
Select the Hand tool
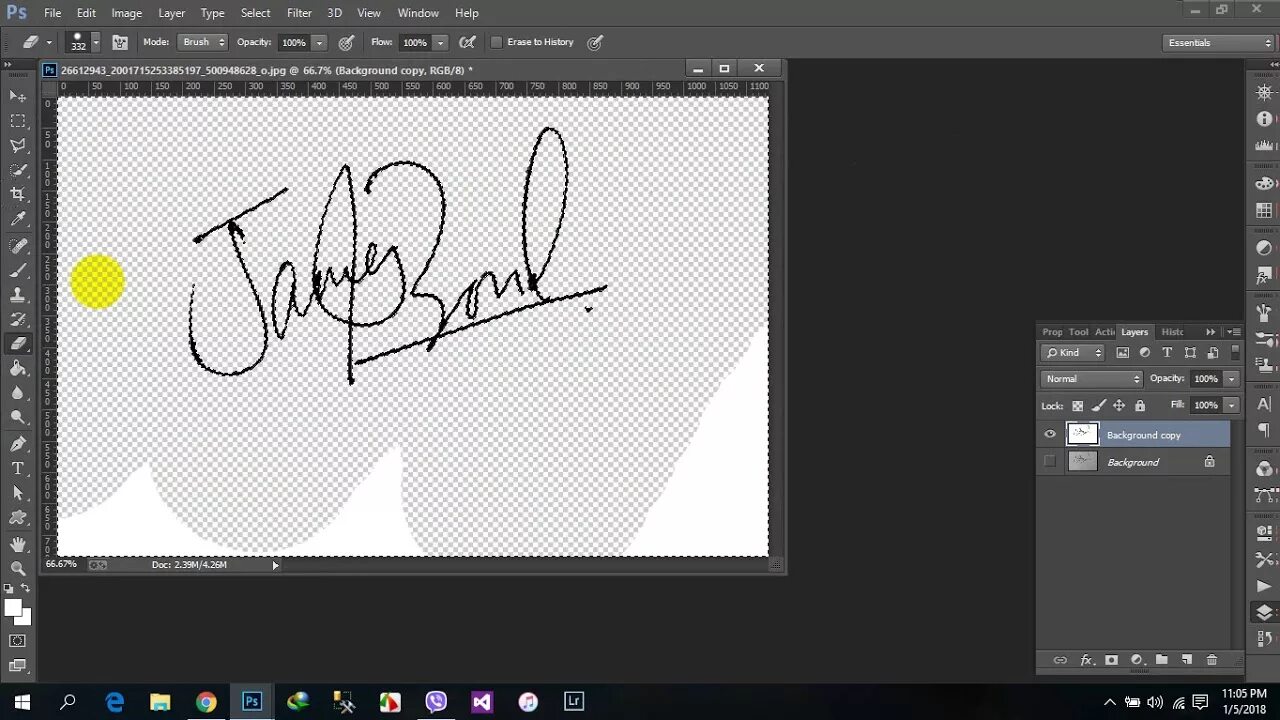pyautogui.click(x=18, y=543)
